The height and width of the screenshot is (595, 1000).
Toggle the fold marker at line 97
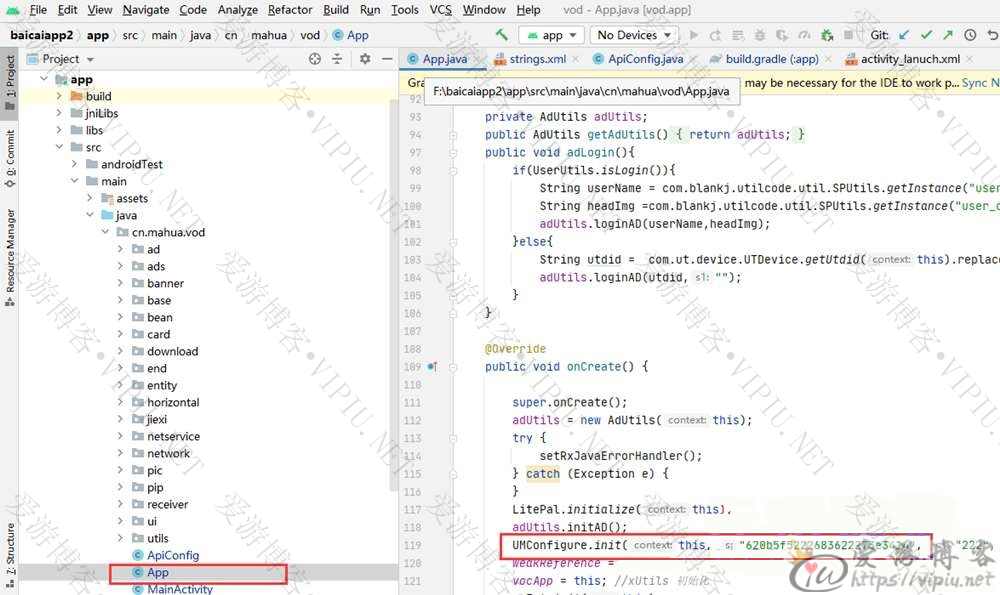(x=453, y=153)
